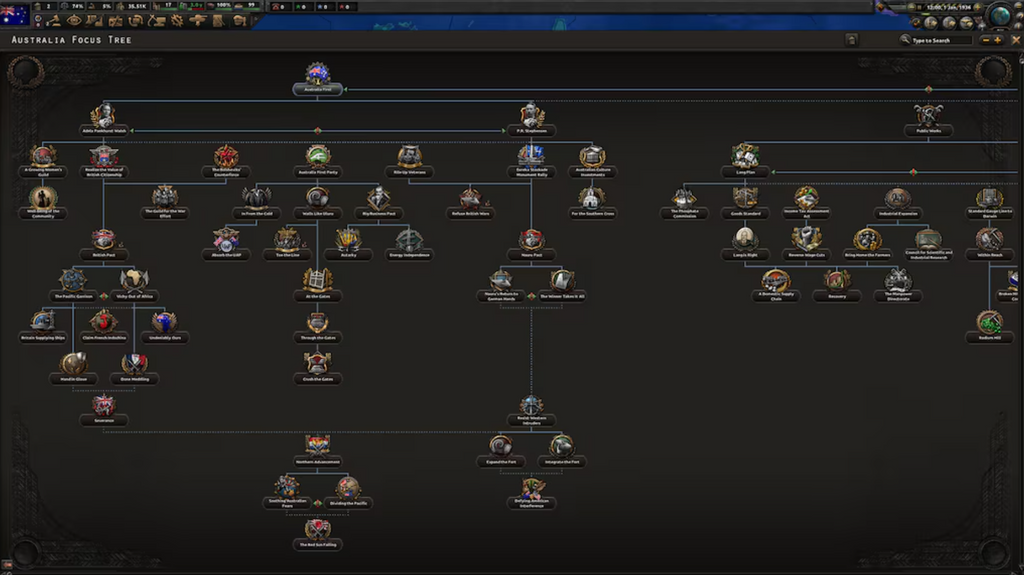The height and width of the screenshot is (575, 1024).
Task: Select Realize the Value of British Citizenship
Action: 104,162
